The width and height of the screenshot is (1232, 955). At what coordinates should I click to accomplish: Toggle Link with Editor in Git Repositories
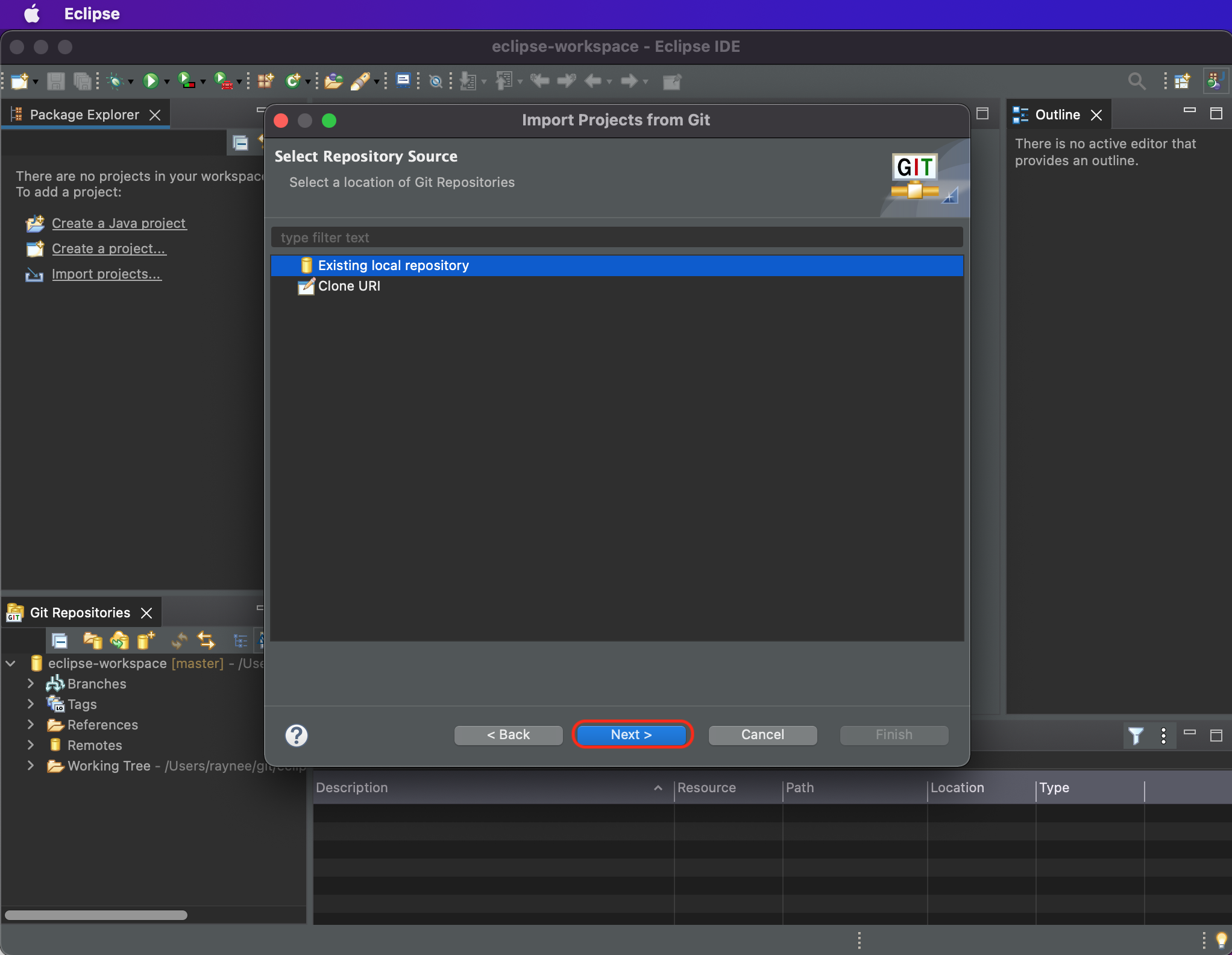coord(206,640)
